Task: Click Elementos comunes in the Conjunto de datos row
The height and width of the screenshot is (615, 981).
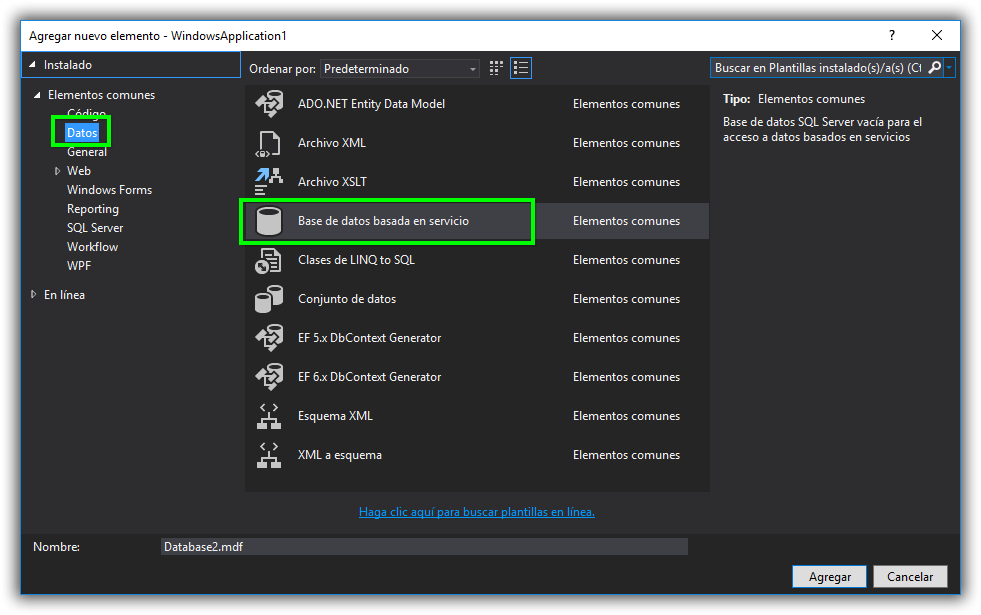Action: tap(626, 299)
